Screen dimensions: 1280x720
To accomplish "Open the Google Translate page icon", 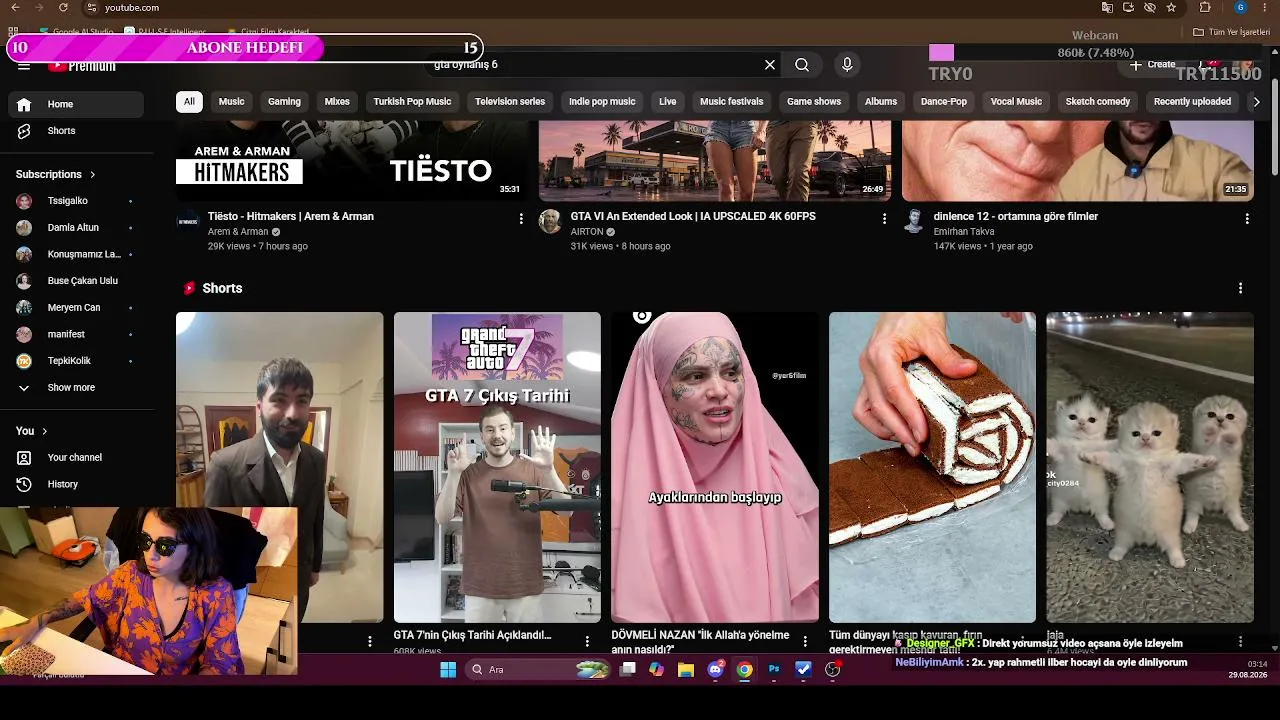I will point(1107,7).
